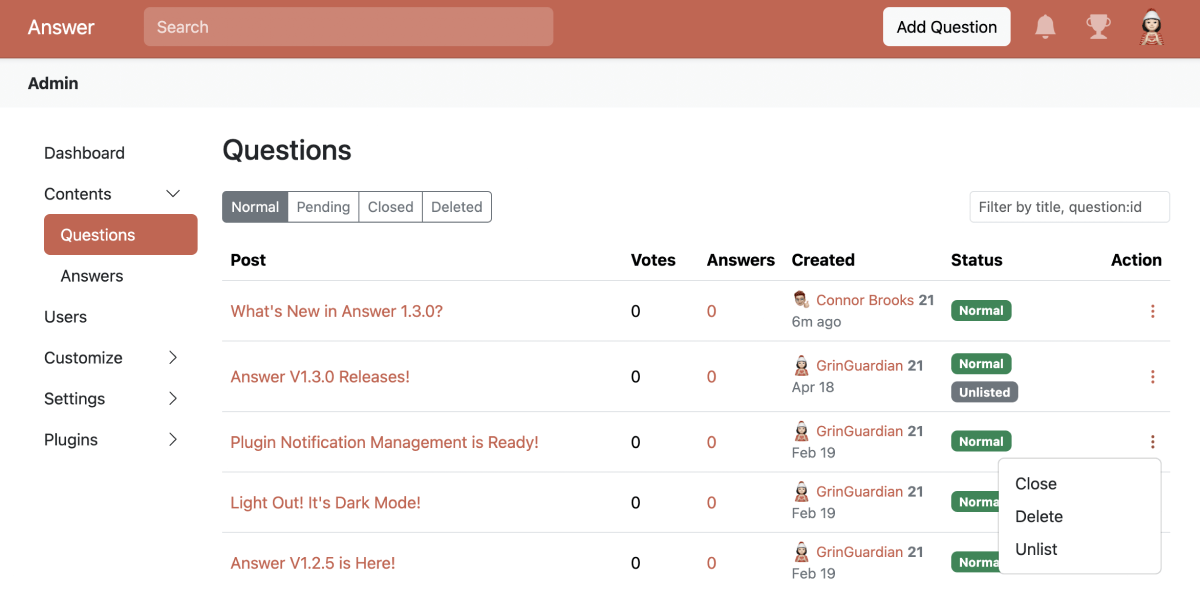Viewport: 1200px width, 590px height.
Task: Open the notifications bell icon
Action: [x=1045, y=27]
